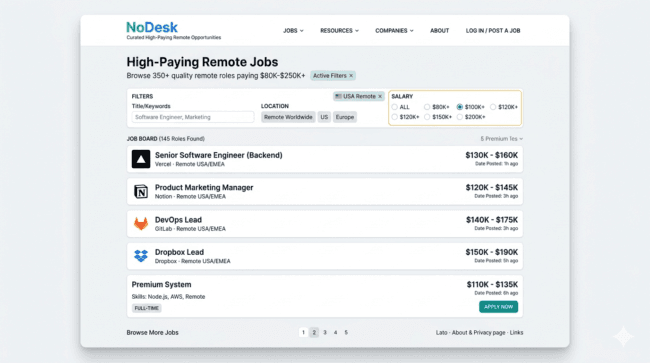Screen dimensions: 650x363
Task: Go to page 4 in pagination
Action: [336, 332]
